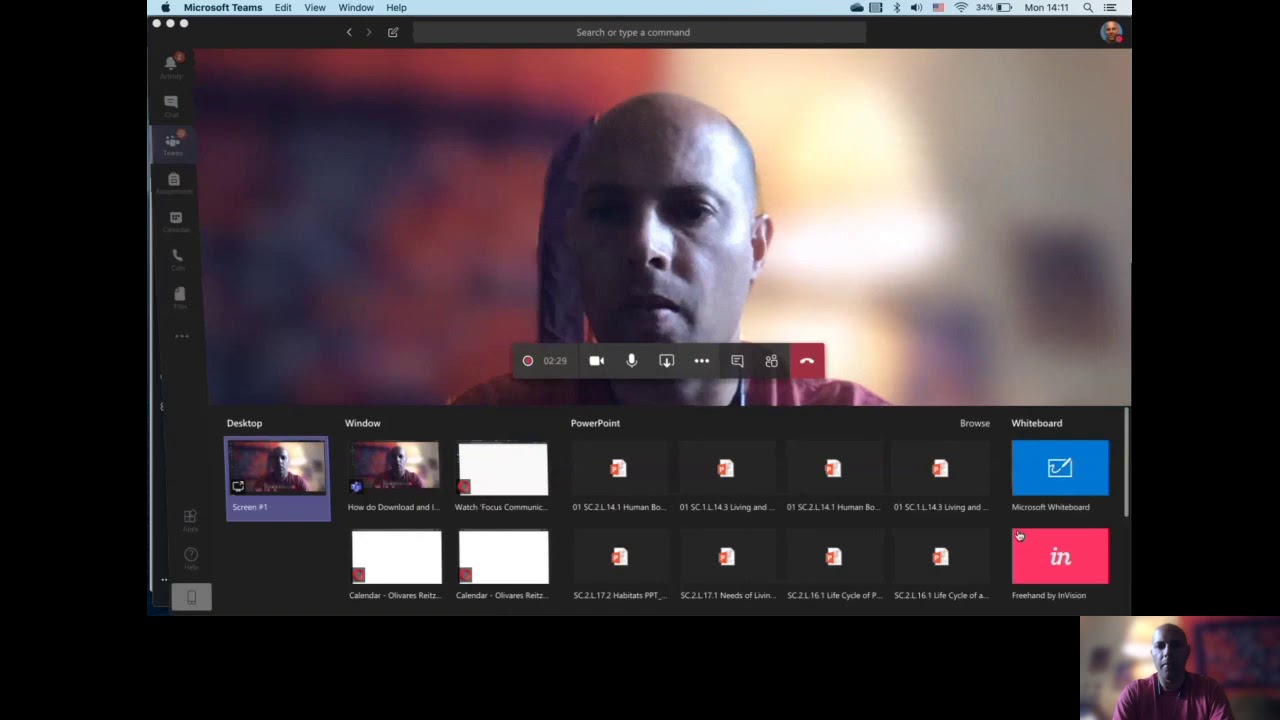Close the share tray with share button
This screenshot has height=720, width=1280.
pos(666,361)
